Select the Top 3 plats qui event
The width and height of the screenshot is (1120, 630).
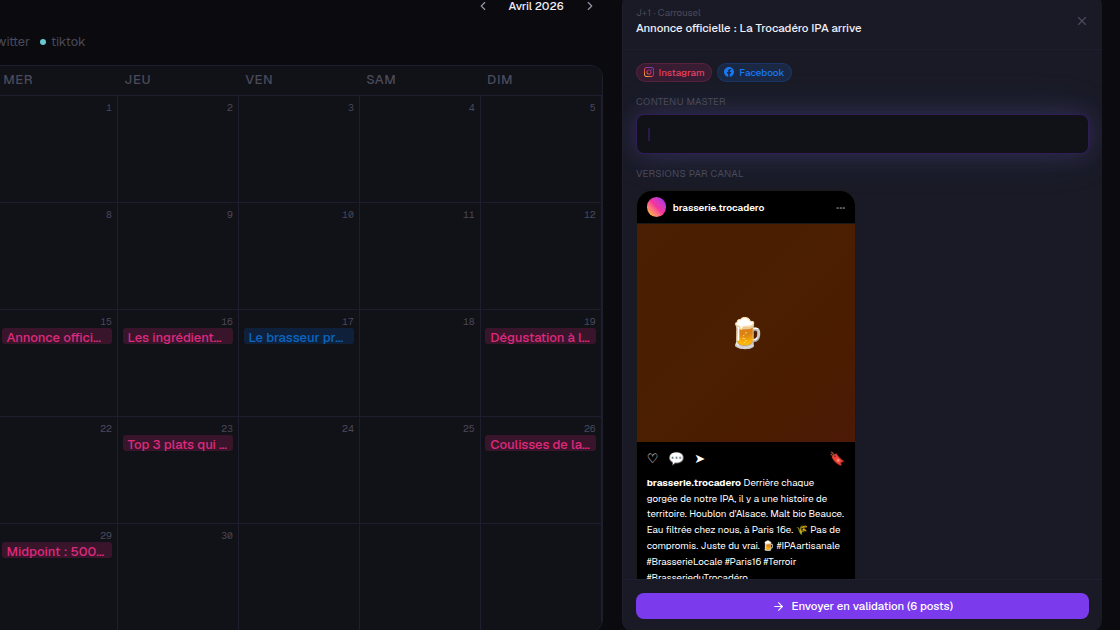click(x=178, y=444)
